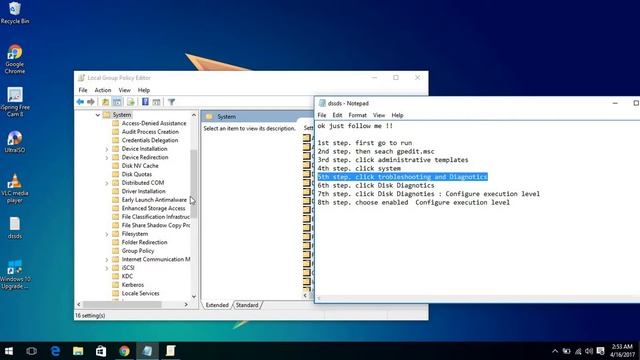Click the tree pane horizontal scrollbar thumb

coord(122,304)
